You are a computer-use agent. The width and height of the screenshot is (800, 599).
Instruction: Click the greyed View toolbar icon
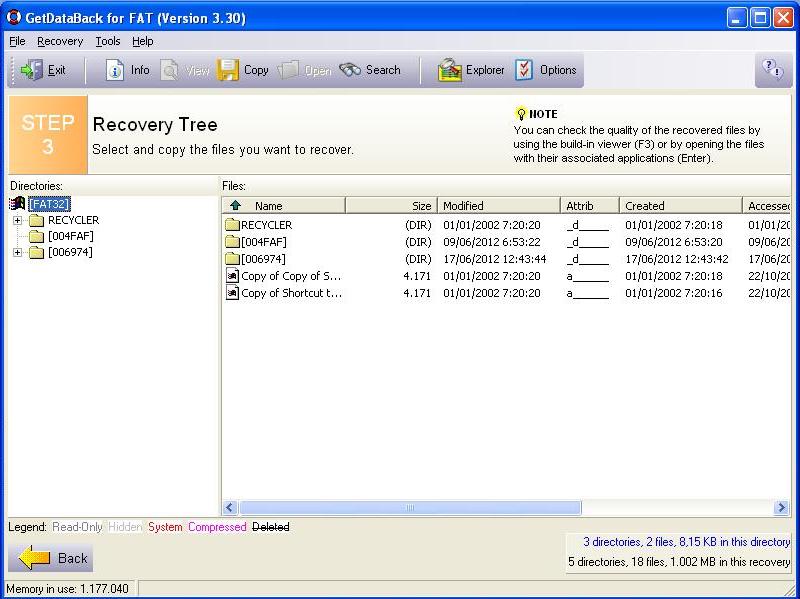(x=169, y=70)
